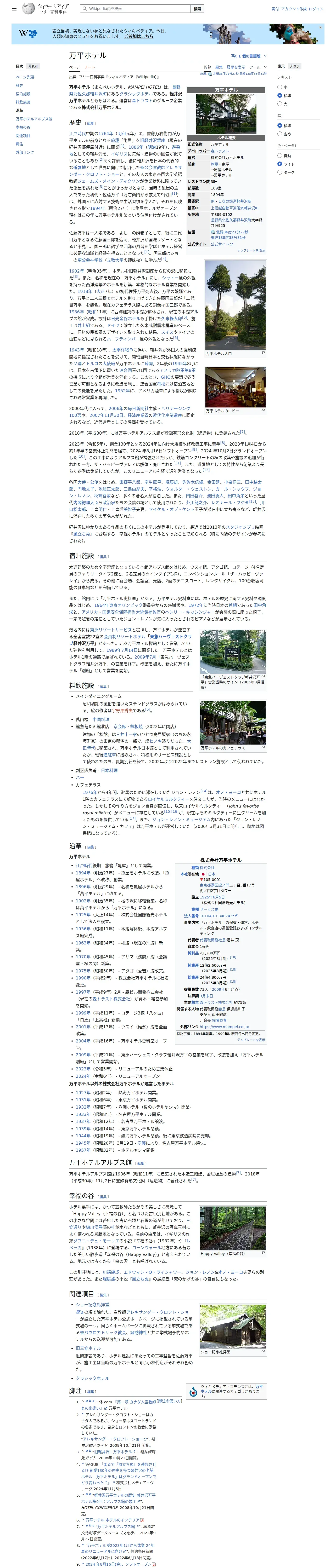Viewport: 336px width, 1568px height.
Task: Open the 履歴を表示 history tab
Action: 236,67
